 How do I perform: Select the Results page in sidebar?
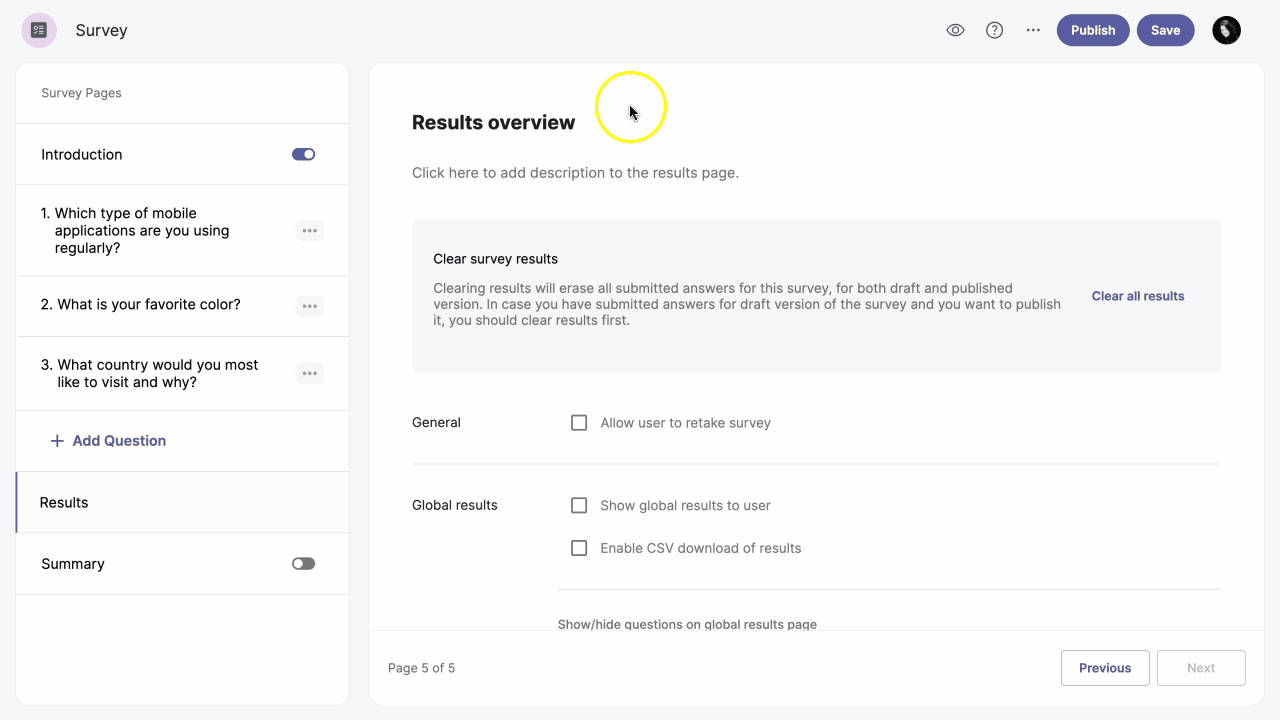(x=64, y=503)
